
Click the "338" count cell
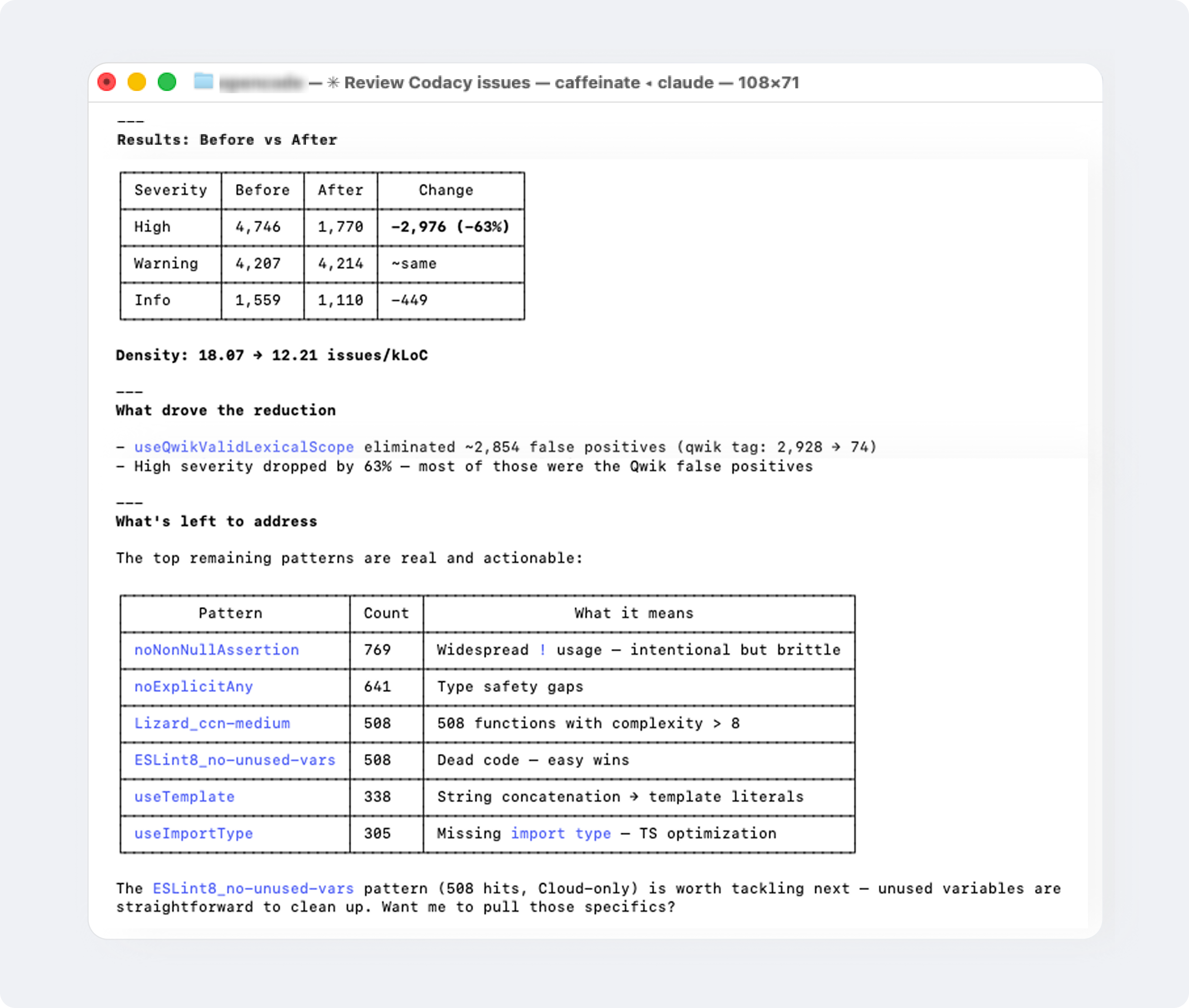tap(378, 797)
